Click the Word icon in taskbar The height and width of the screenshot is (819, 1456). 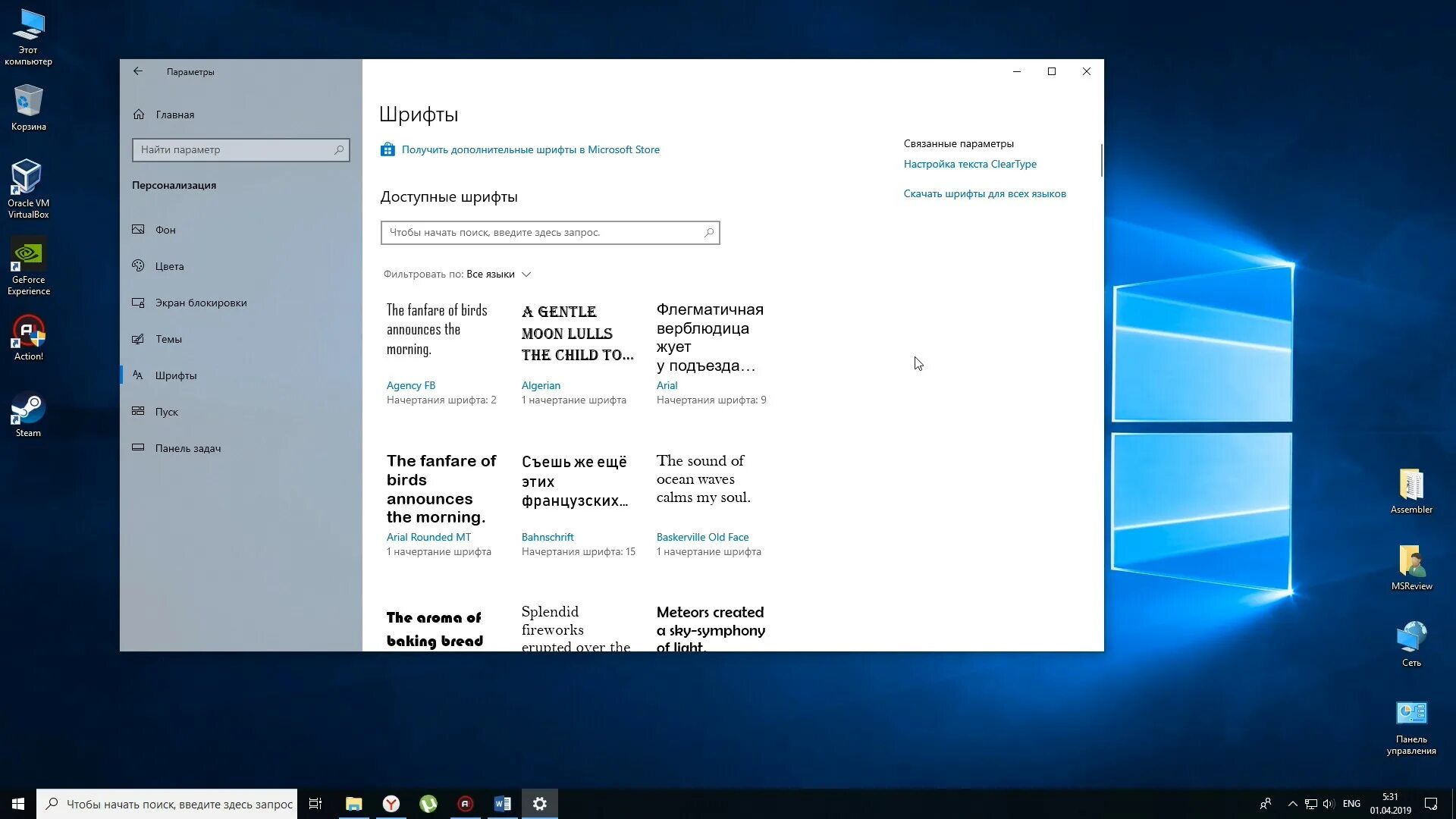pos(502,804)
